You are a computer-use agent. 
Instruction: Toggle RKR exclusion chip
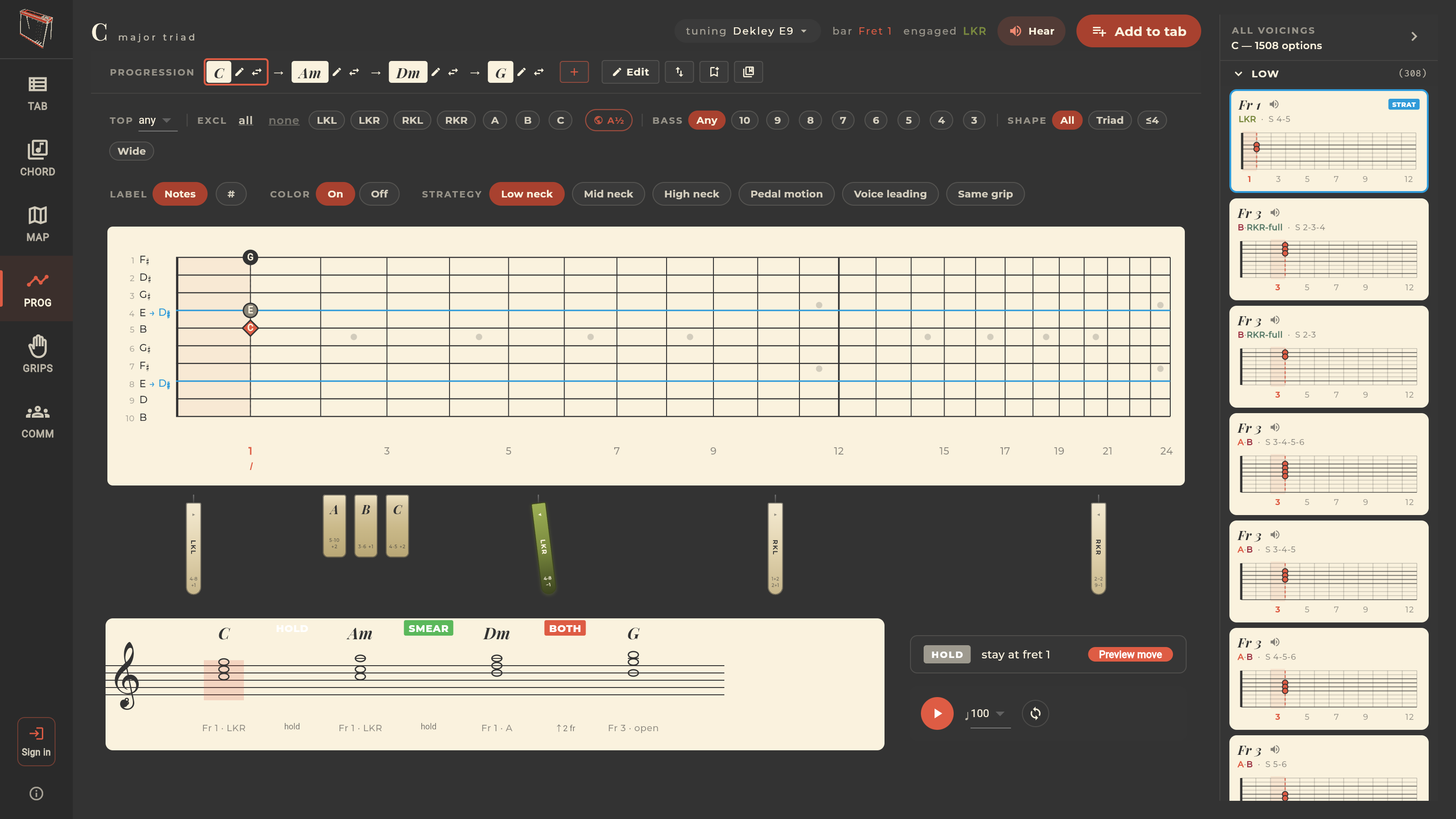click(x=456, y=121)
